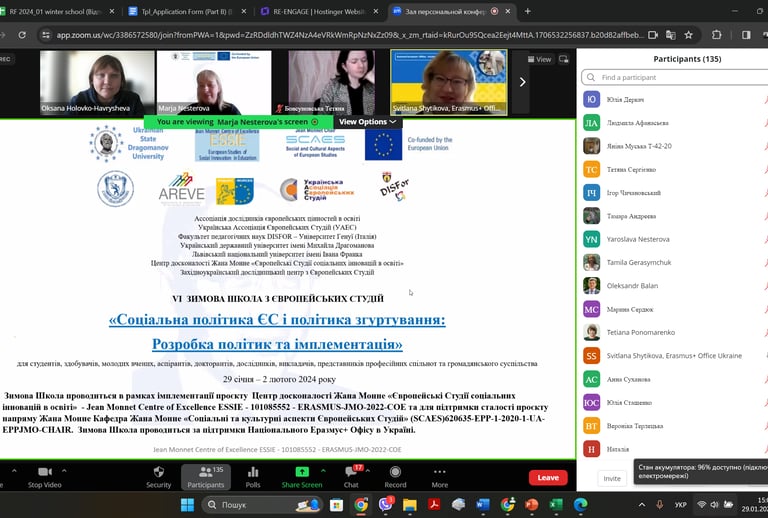Click the screen-sharing indicator dot icon
Viewport: 768px width, 518px height.
pyautogui.click(x=315, y=122)
